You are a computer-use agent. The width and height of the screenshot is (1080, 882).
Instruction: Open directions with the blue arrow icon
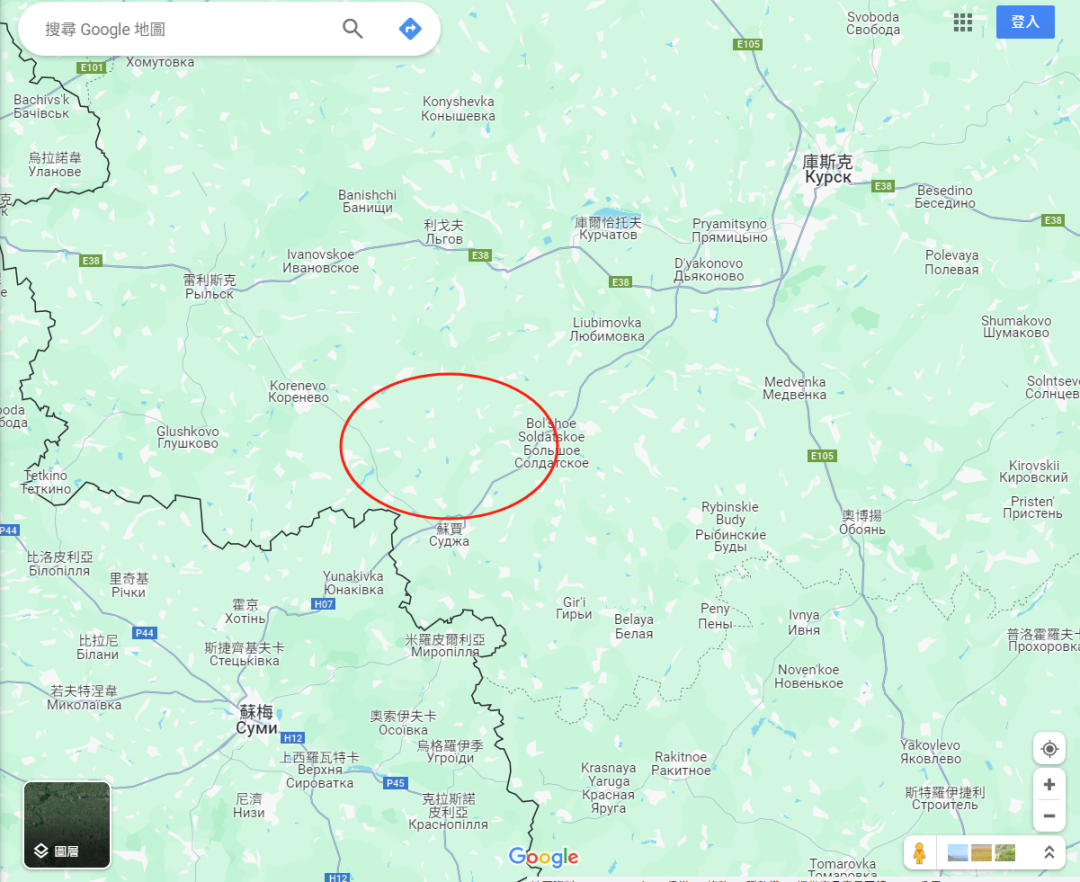point(410,29)
